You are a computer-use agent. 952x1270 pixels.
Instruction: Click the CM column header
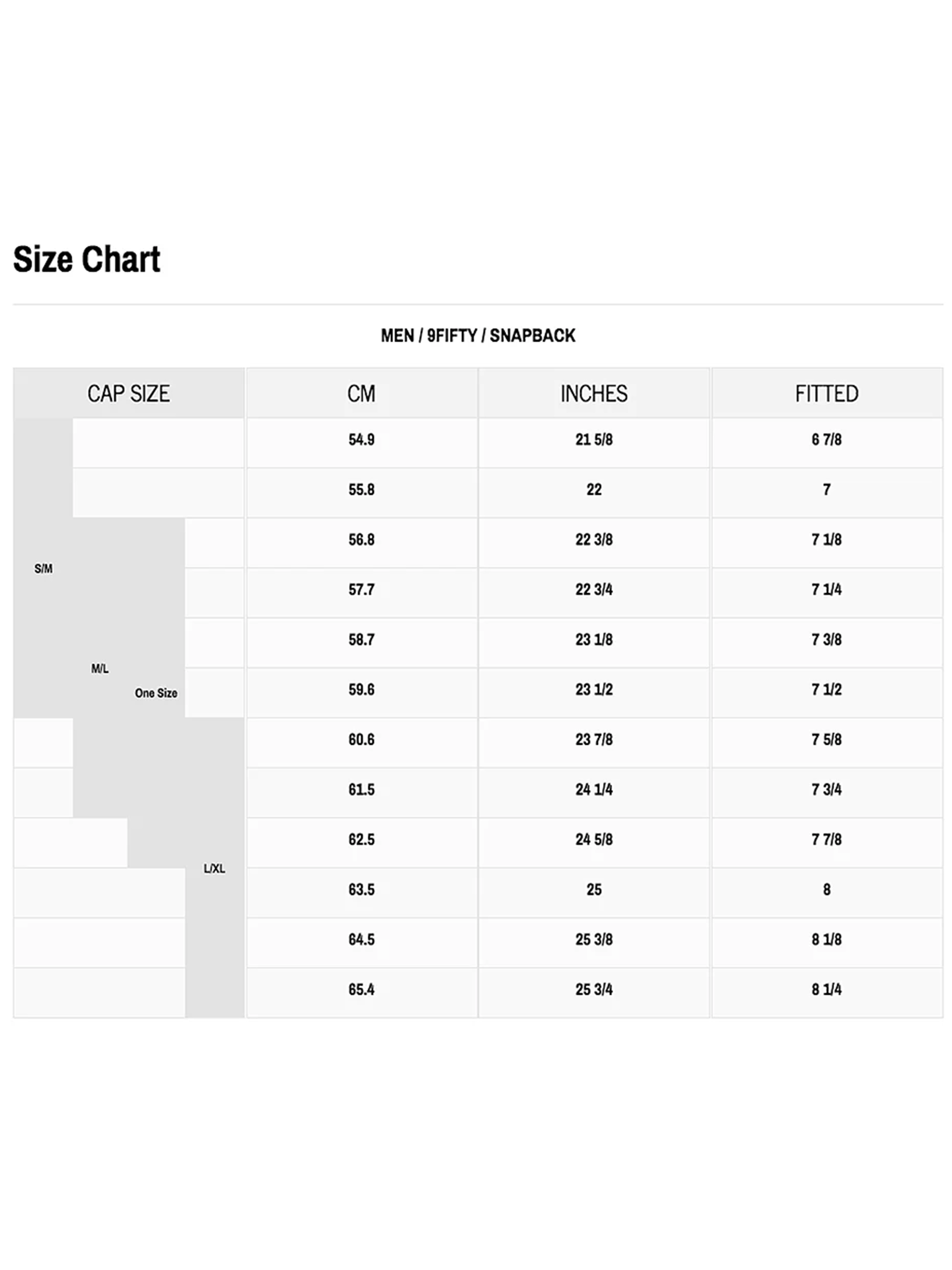(x=362, y=393)
